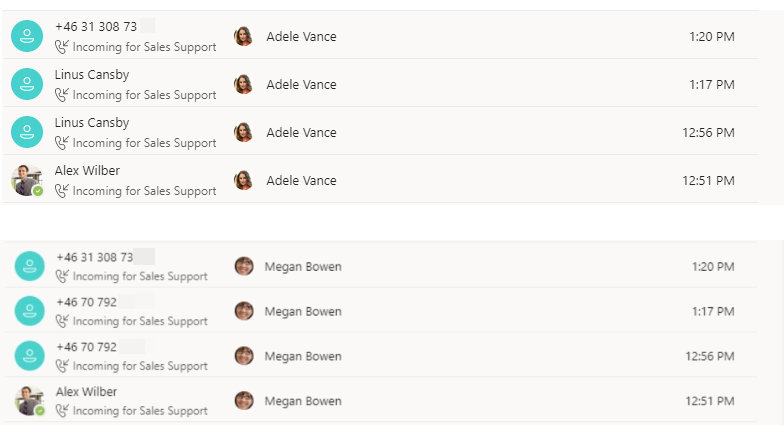Viewport: 784px width, 426px height.
Task: Click incoming call icon under Alex Wilber, Adele list
Action: pyautogui.click(x=62, y=190)
